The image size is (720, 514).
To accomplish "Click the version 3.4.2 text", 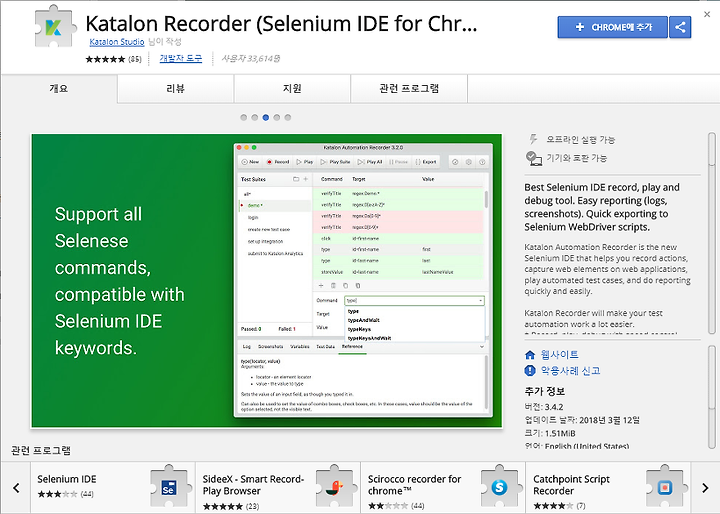I will click(543, 407).
